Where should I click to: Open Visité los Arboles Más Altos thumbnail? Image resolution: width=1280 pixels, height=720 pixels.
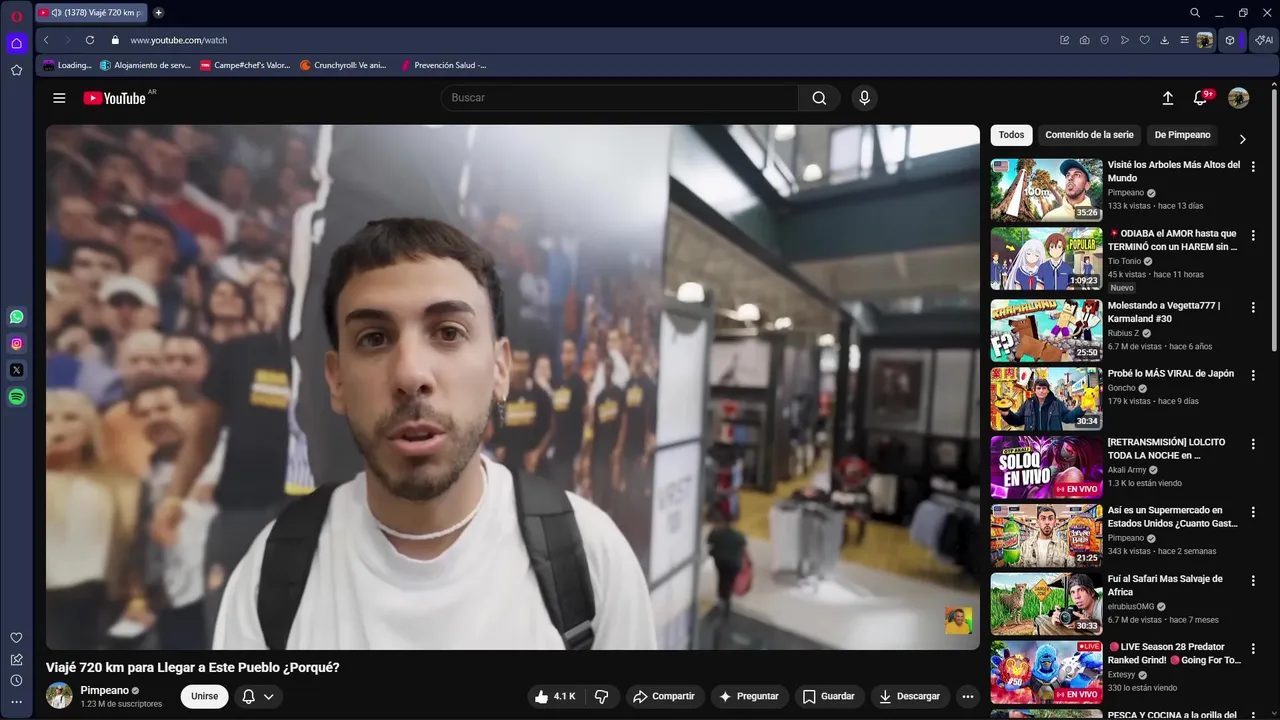1047,190
